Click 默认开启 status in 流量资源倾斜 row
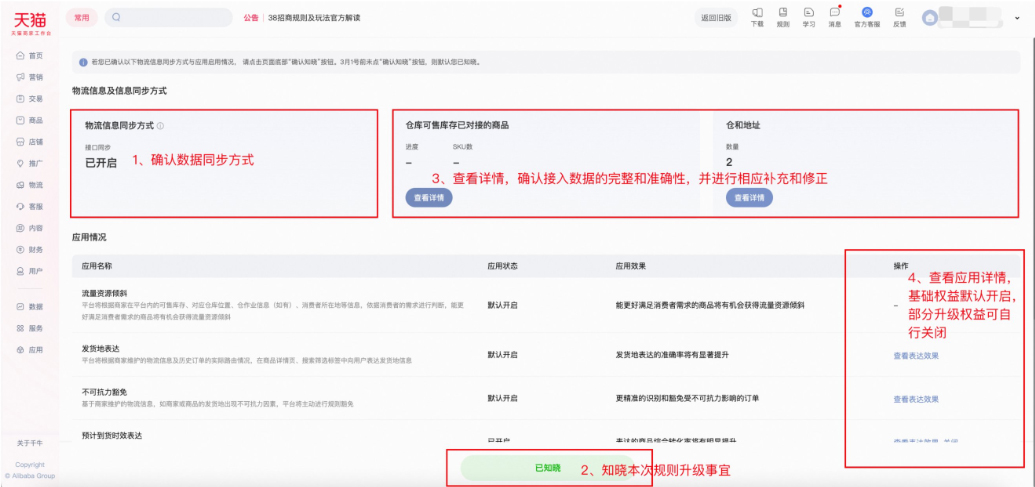 (x=502, y=305)
